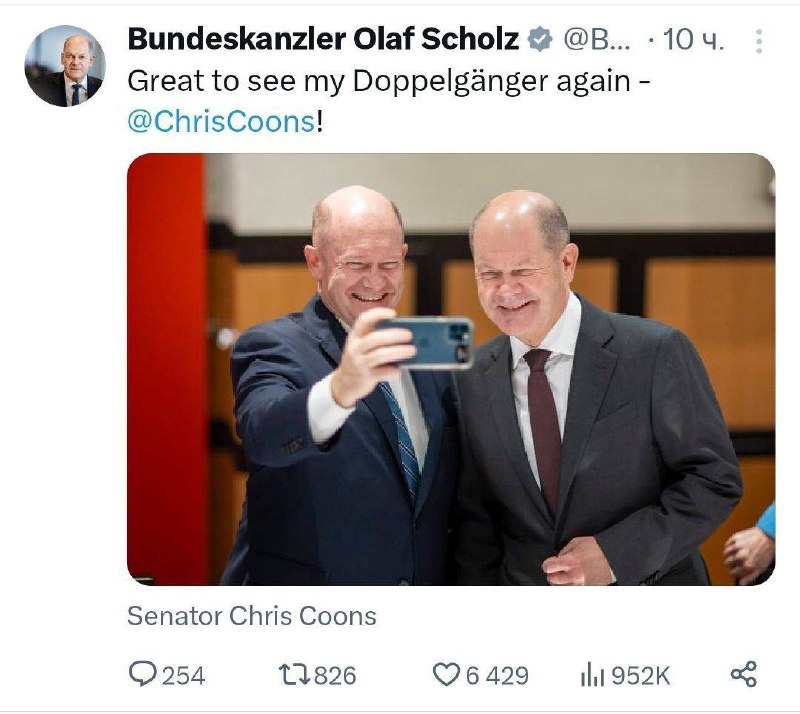Click the Senator Chris Coons caption

252,616
